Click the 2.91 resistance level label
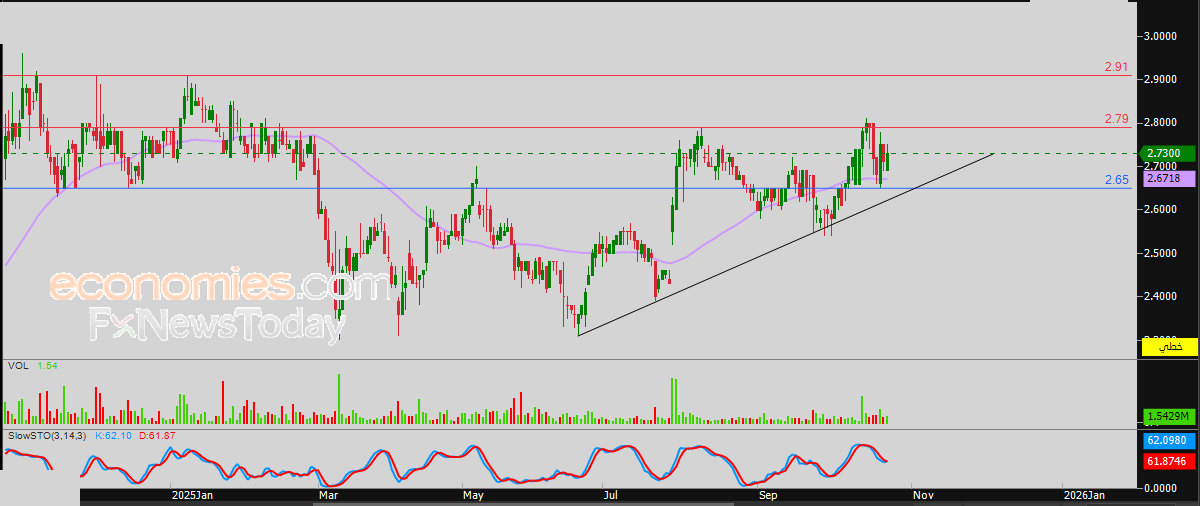Viewport: 1200px width, 506px height. point(1116,67)
